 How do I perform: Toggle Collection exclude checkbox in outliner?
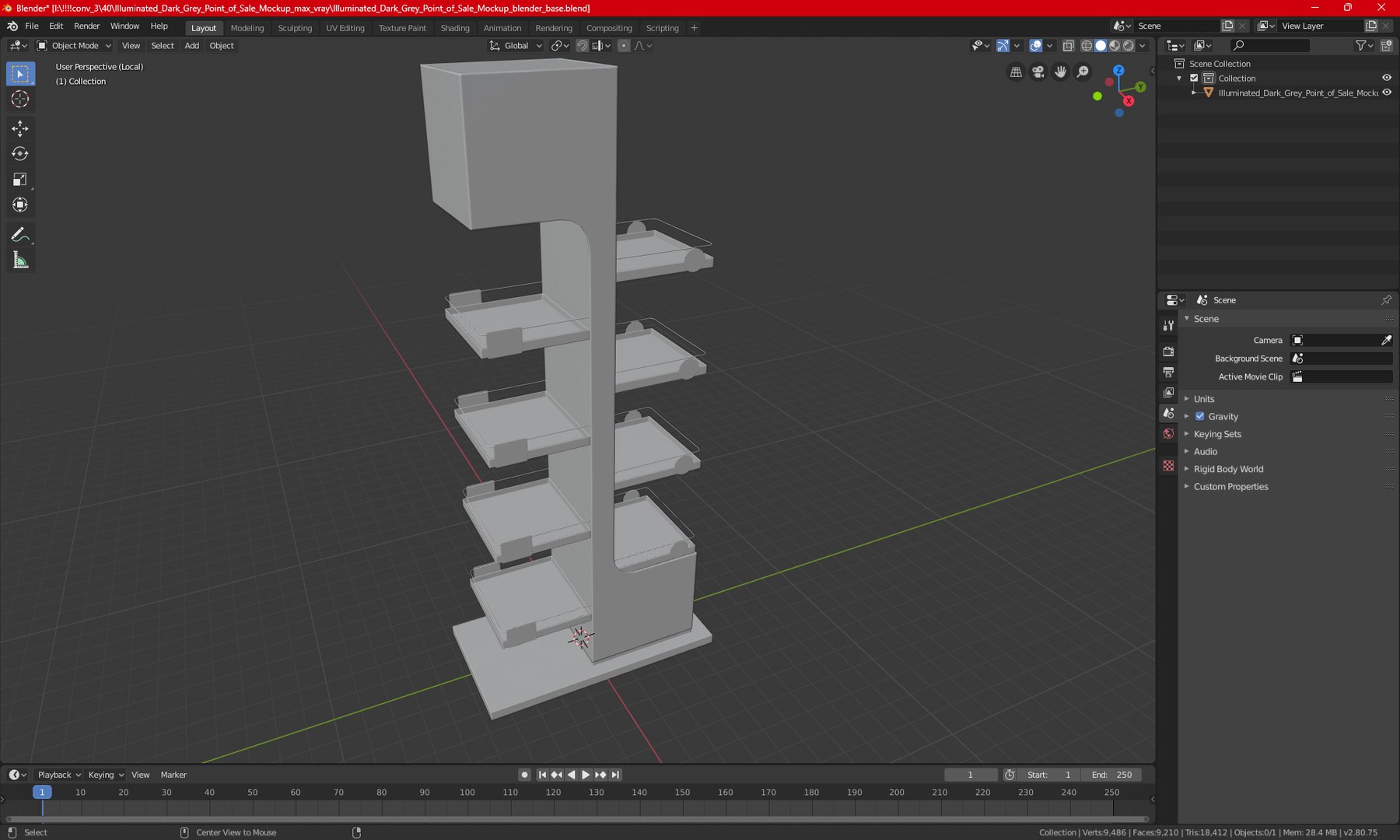[x=1194, y=78]
